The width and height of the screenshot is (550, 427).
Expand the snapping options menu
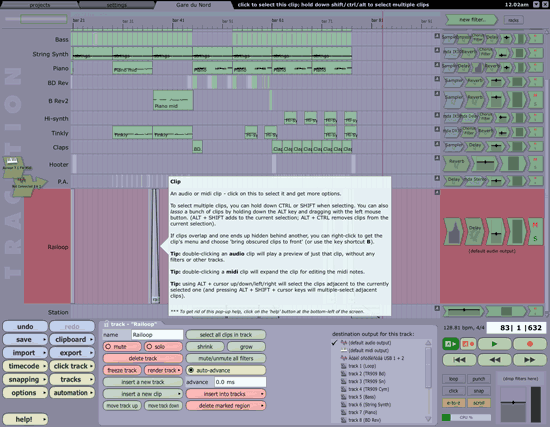(x=25, y=380)
